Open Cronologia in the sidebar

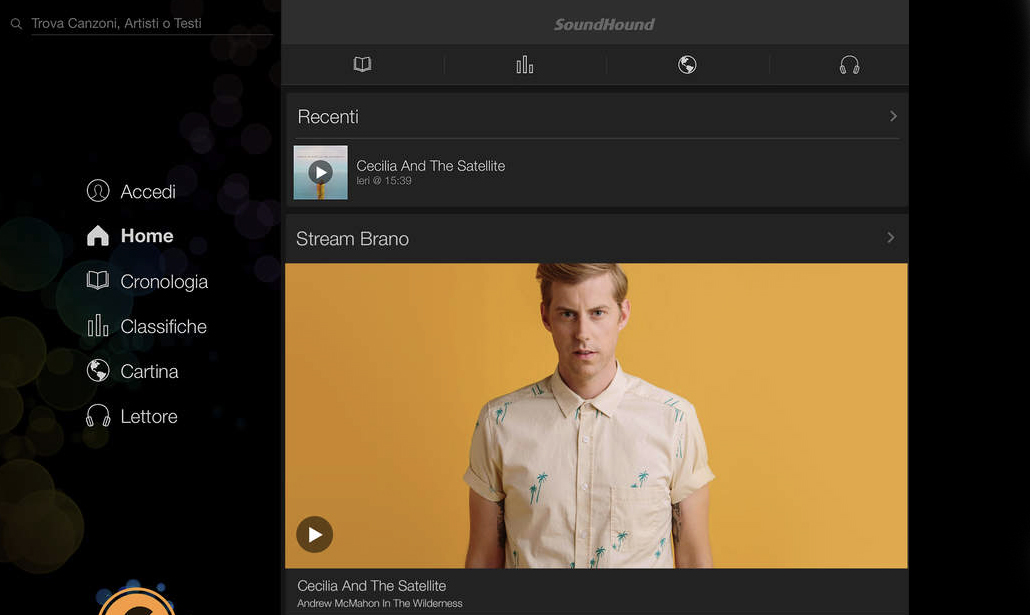click(x=164, y=282)
